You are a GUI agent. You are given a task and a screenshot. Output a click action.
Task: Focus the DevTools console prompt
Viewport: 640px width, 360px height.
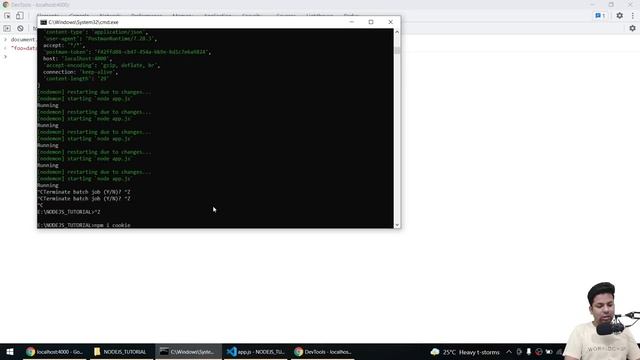(320, 56)
